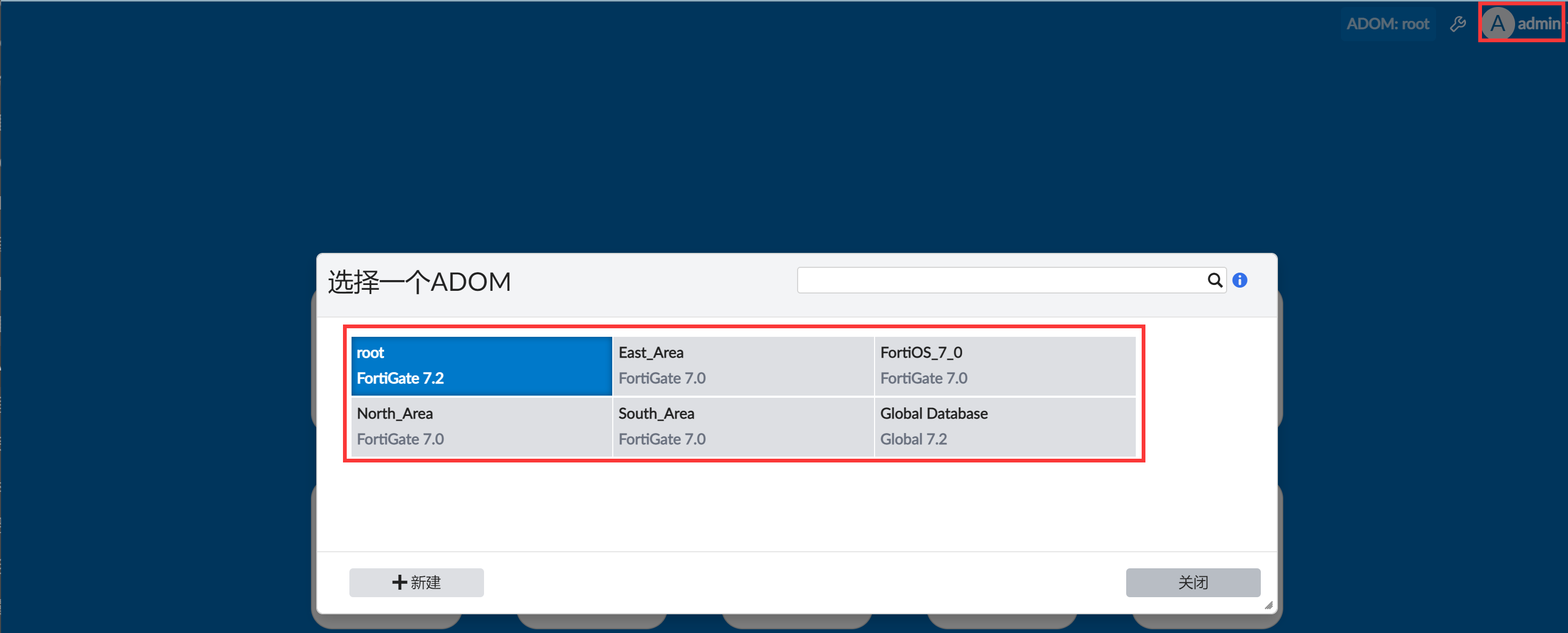Switch to the FortiOS_7_0 ADOM

click(x=1004, y=366)
